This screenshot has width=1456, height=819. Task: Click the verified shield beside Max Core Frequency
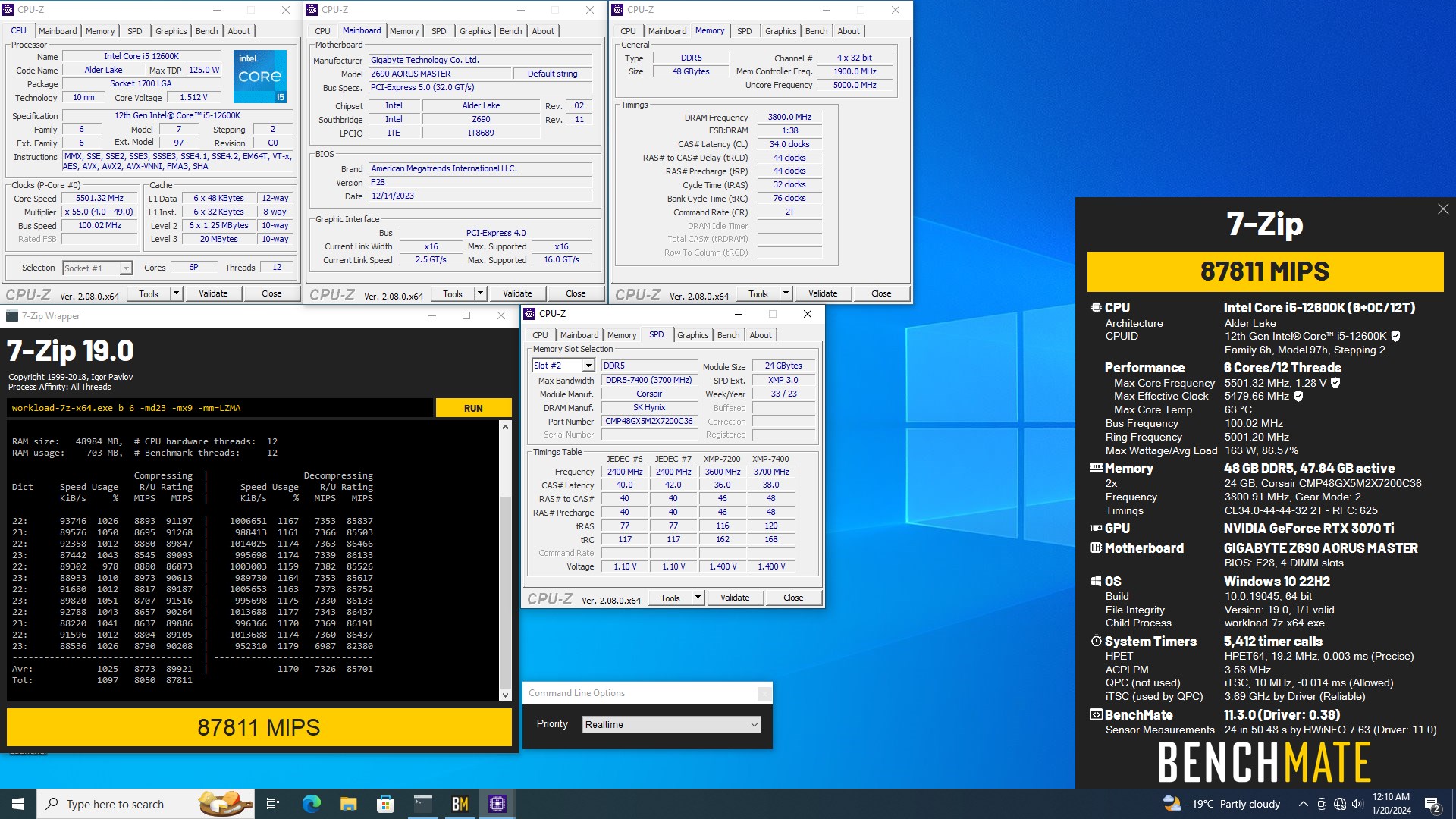click(1335, 383)
